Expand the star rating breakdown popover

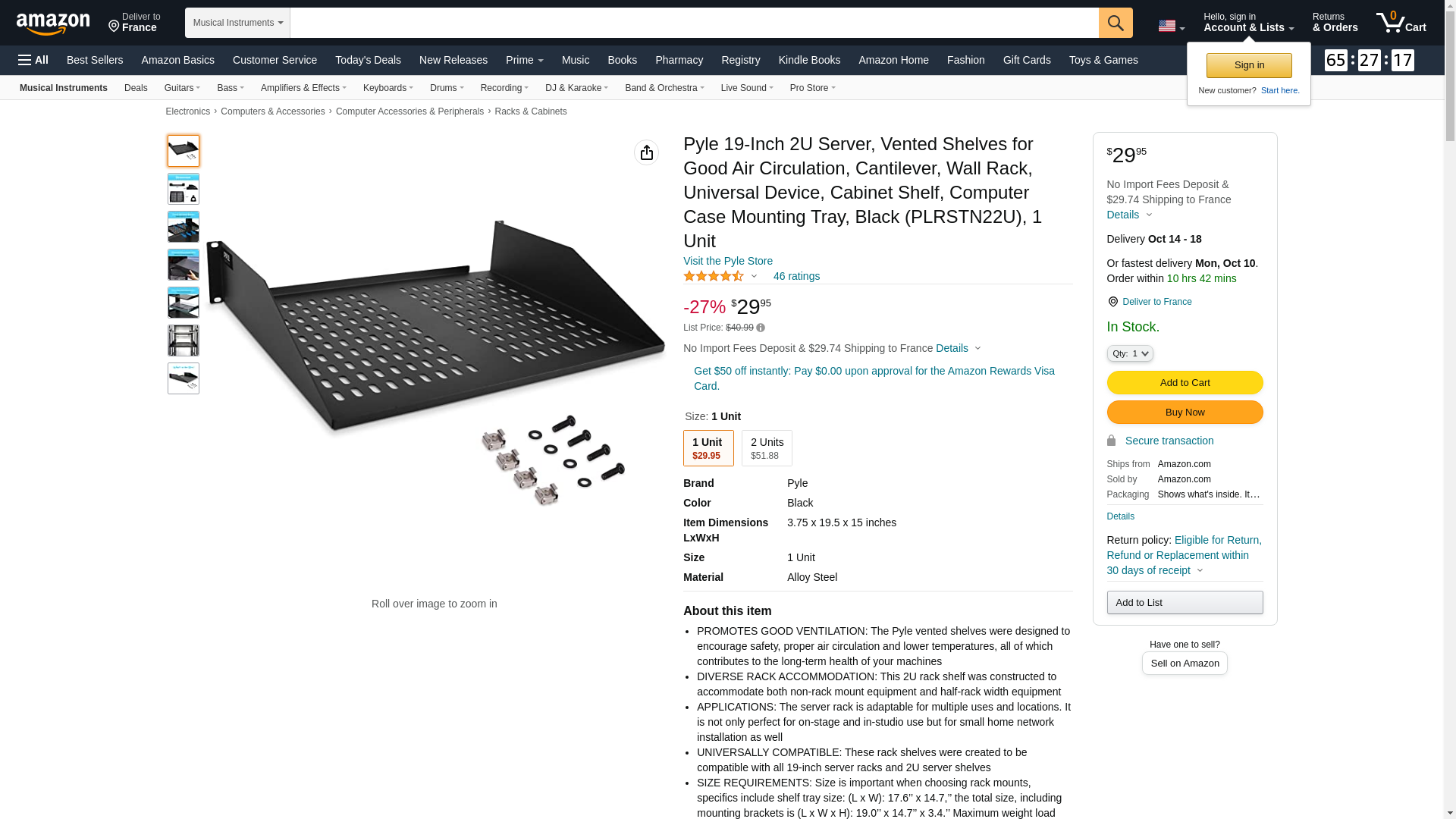click(x=753, y=277)
